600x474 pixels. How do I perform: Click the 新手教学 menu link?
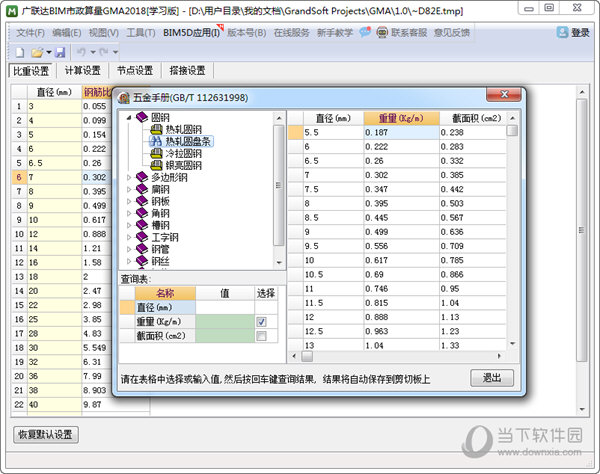[335, 33]
